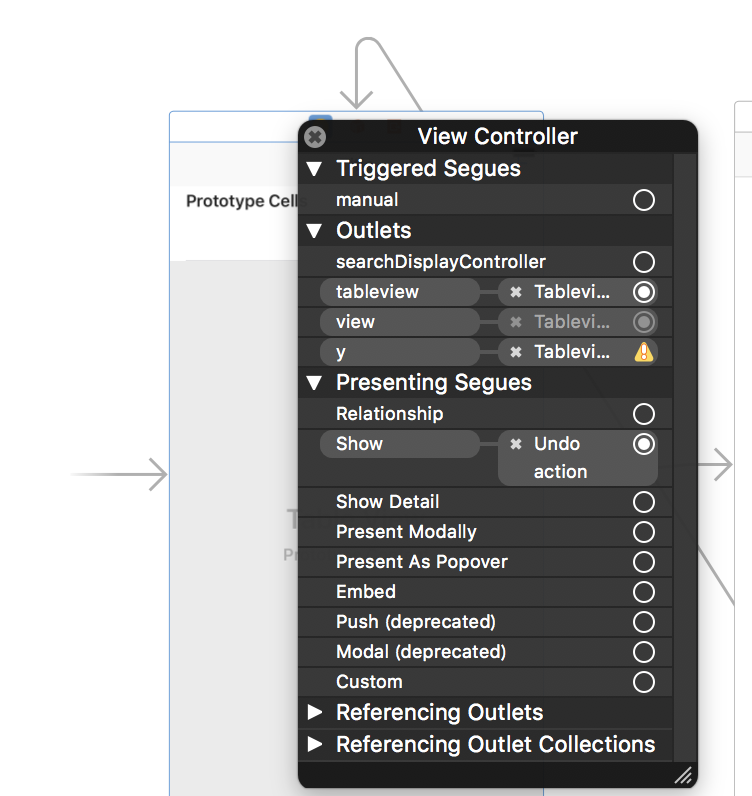Click the resize grip of the popup
The image size is (752, 796).
click(x=683, y=775)
